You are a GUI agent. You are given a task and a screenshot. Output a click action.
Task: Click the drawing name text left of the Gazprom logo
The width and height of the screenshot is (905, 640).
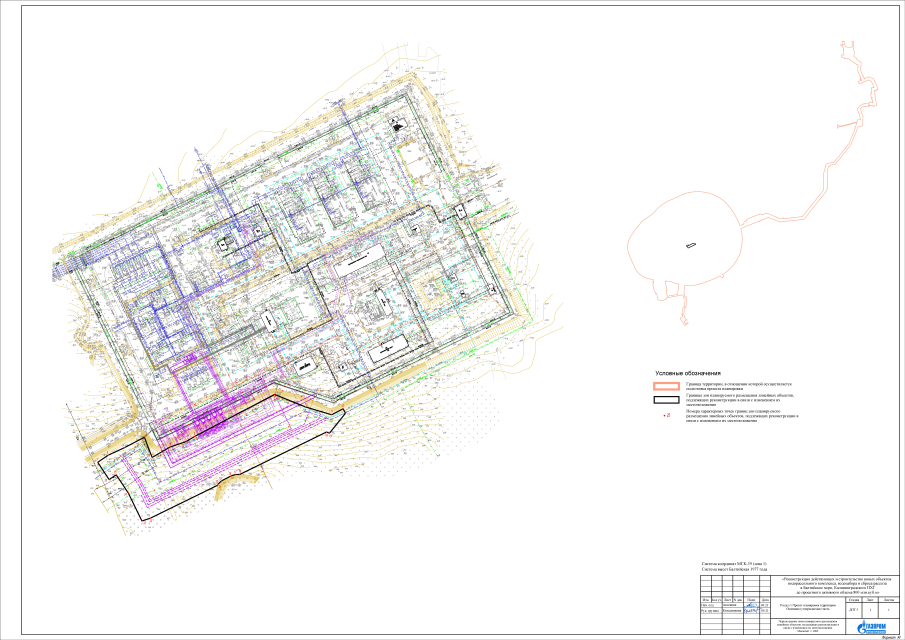pos(808,627)
